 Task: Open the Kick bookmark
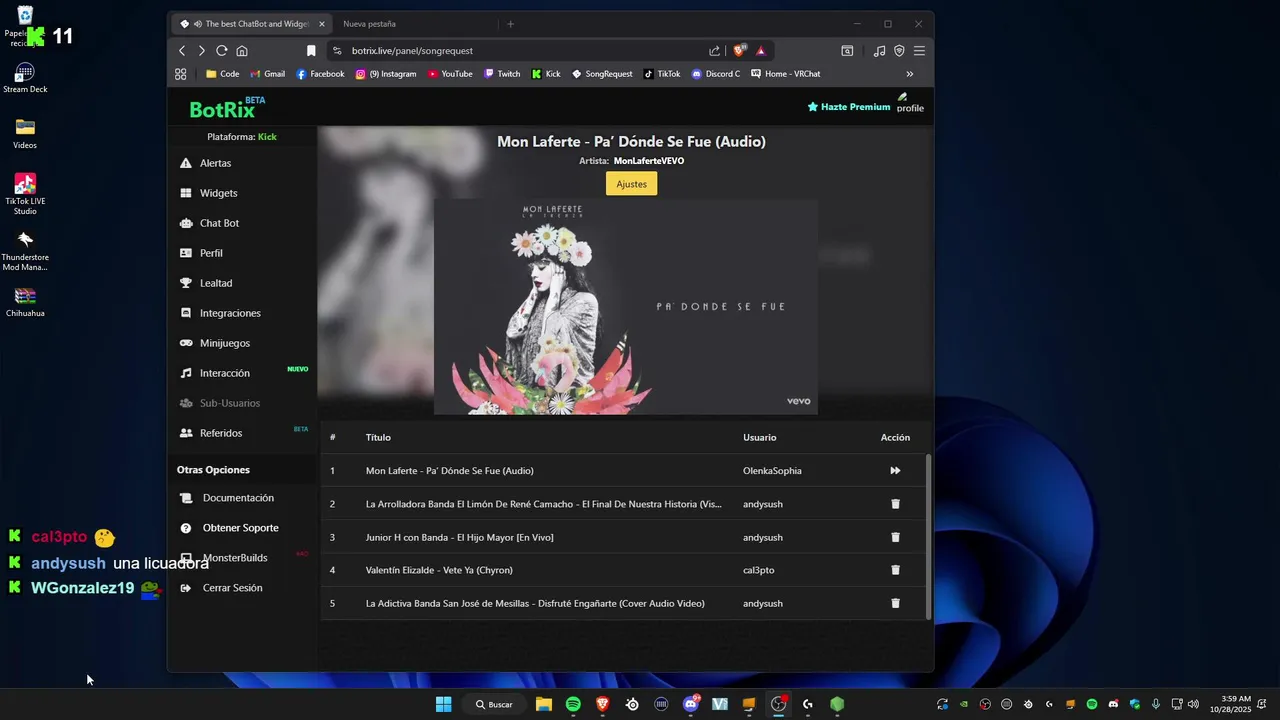[x=546, y=74]
